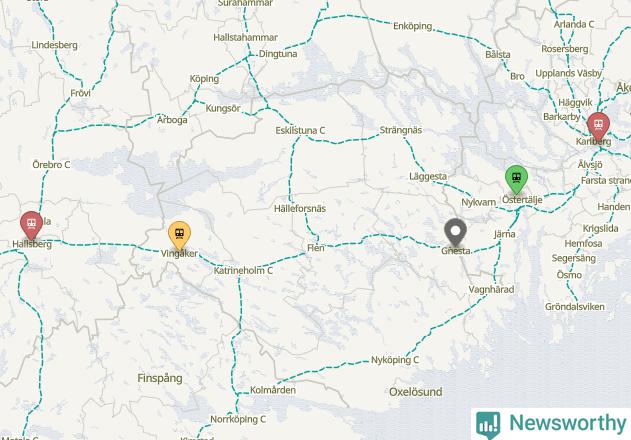Click the Arlanda C station label

pos(574,24)
